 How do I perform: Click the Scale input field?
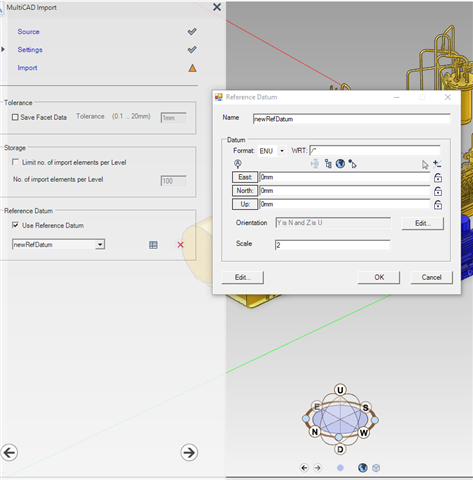[332, 245]
